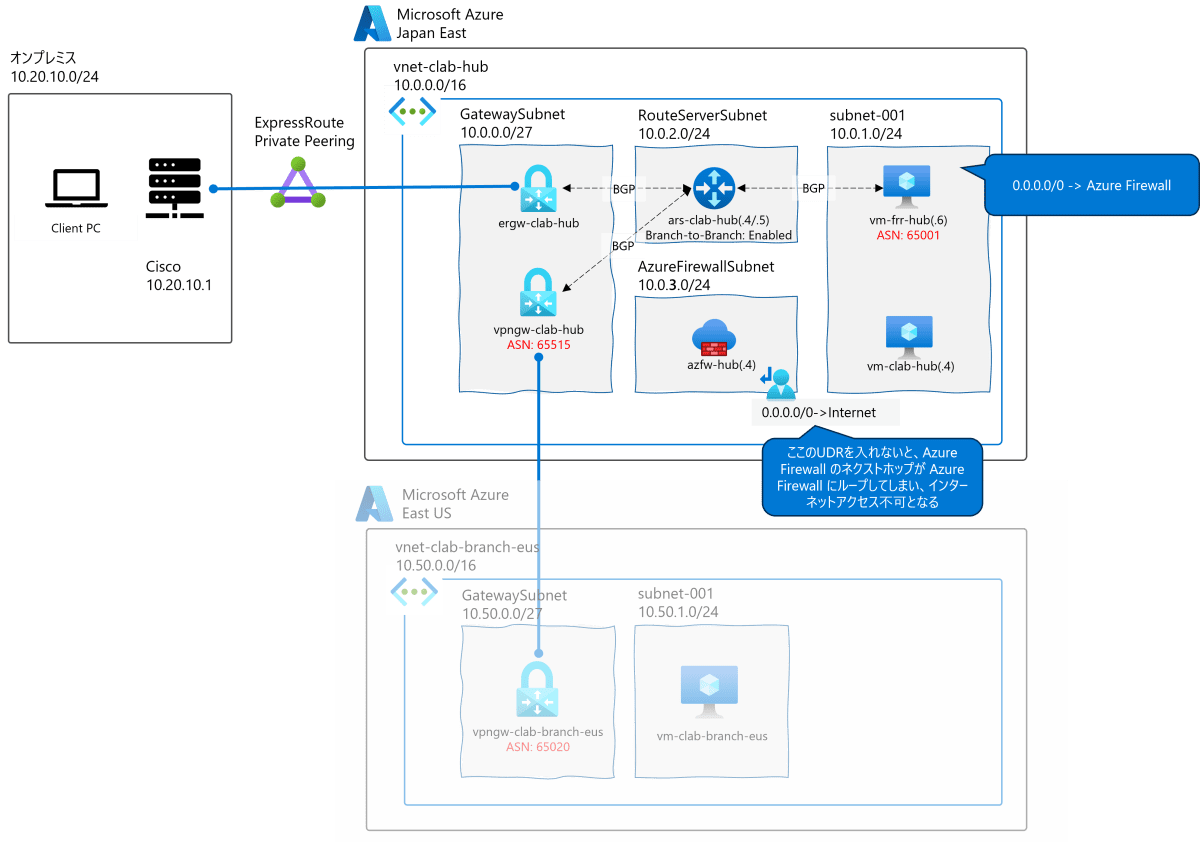This screenshot has width=1200, height=842.
Task: Click the 'Client PC' caption
Action: 76,228
